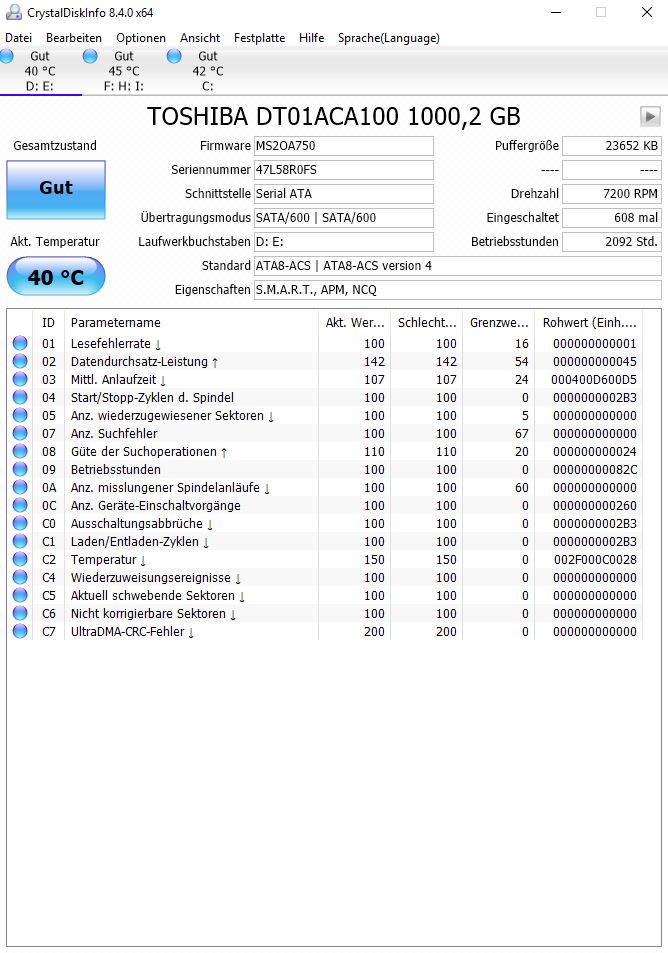Close the CrystalDiskInfo window
668x953 pixels.
[x=647, y=12]
